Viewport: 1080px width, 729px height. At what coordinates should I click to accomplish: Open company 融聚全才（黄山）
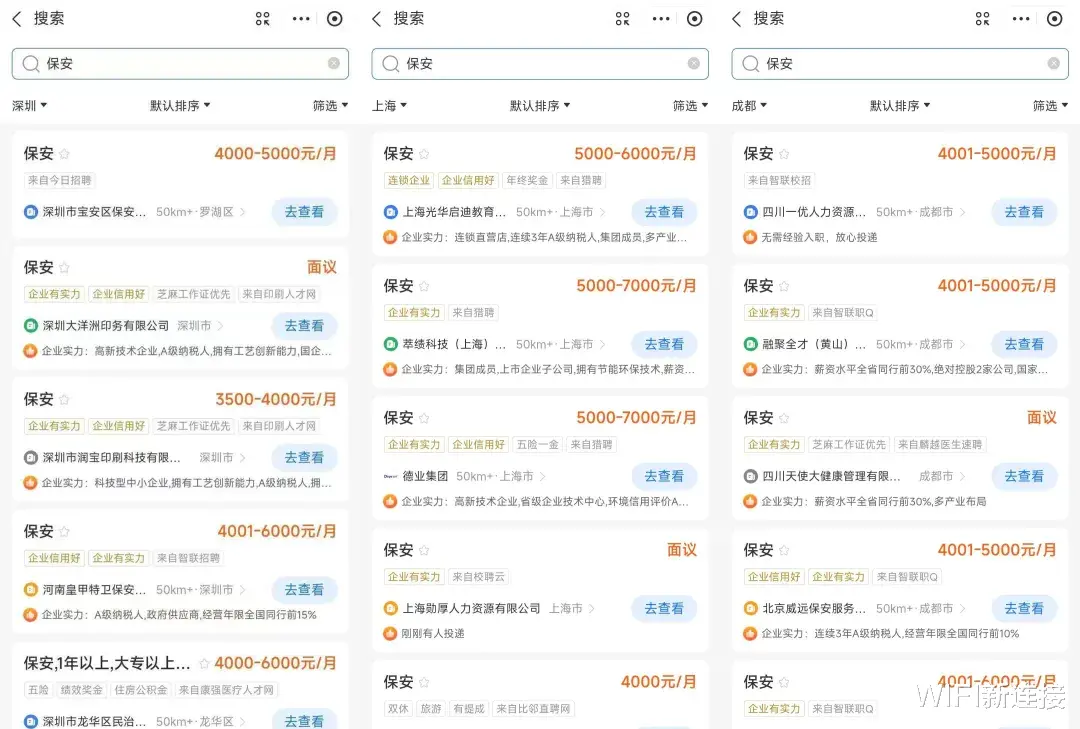(x=814, y=344)
